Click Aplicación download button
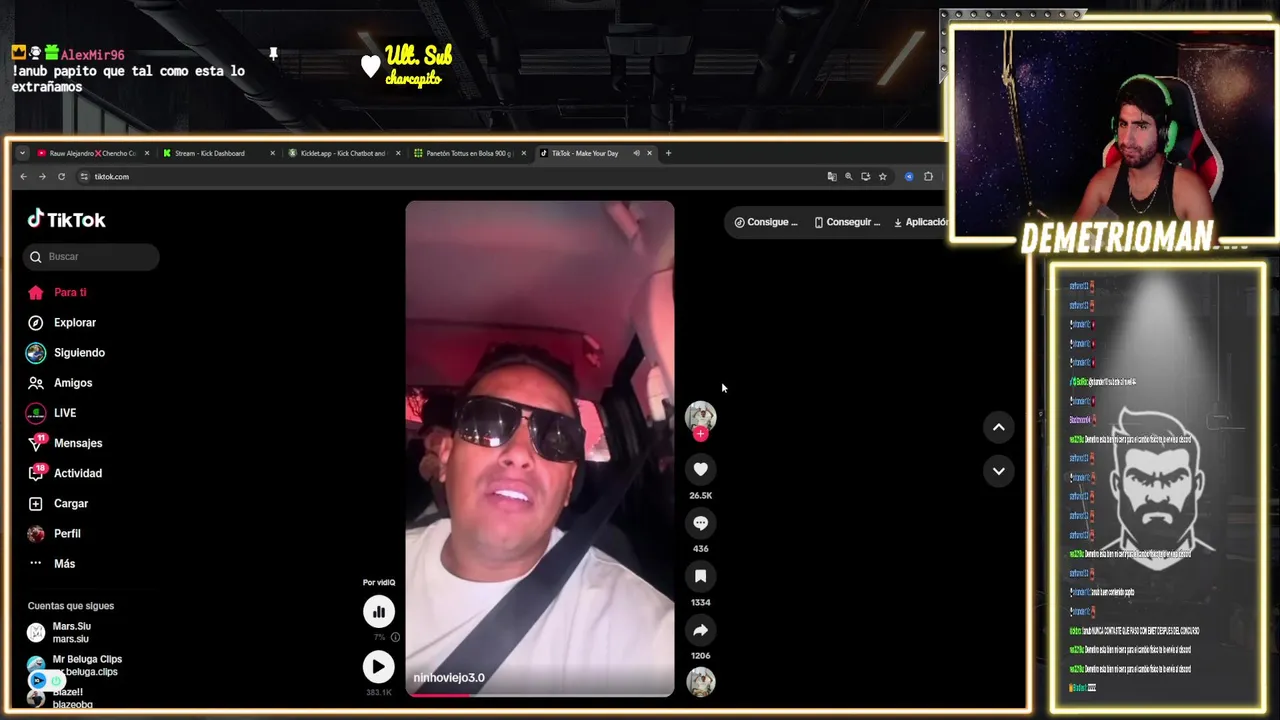Image resolution: width=1280 pixels, height=720 pixels. pos(920,222)
